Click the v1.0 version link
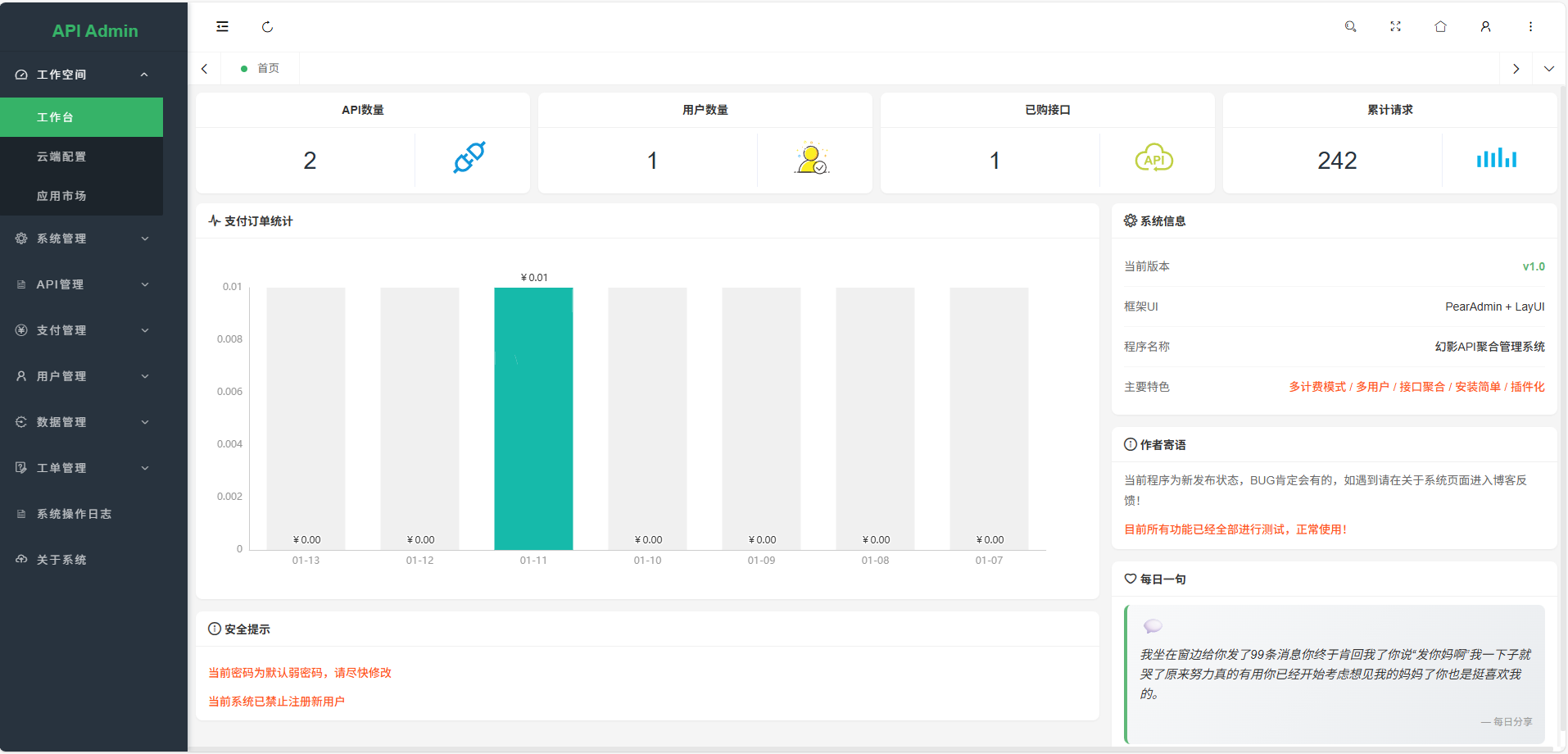 click(x=1533, y=266)
